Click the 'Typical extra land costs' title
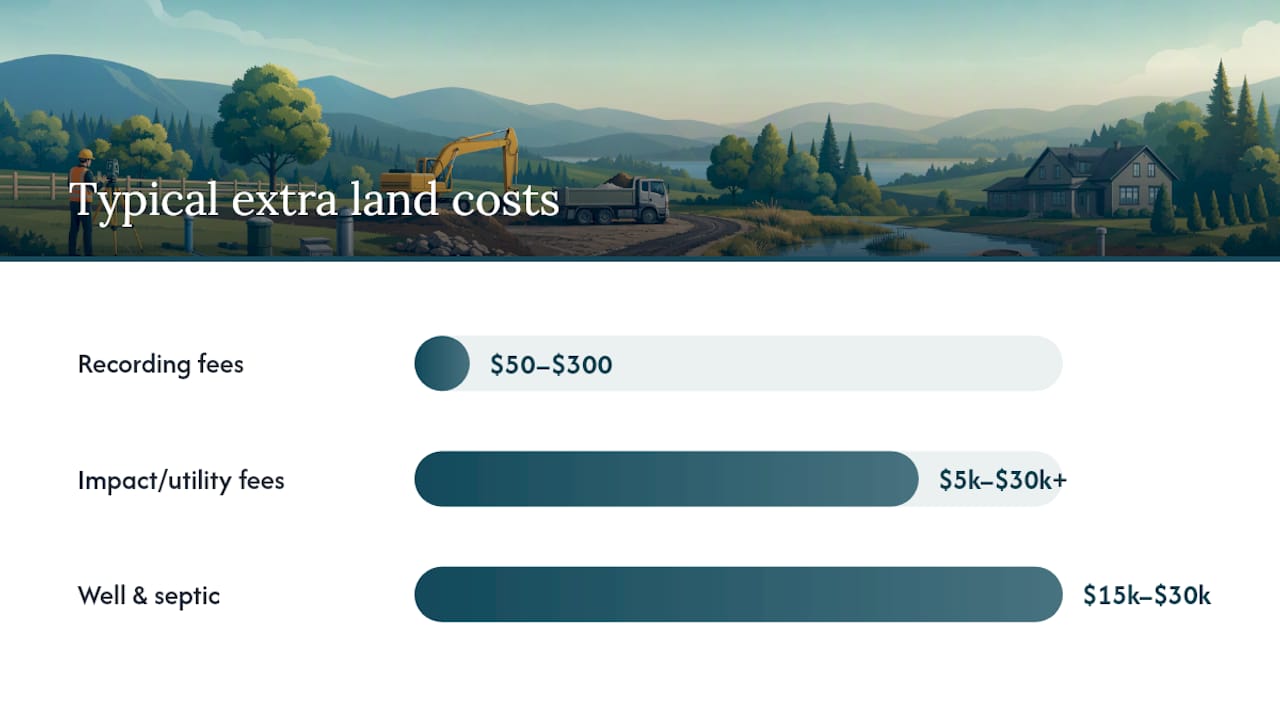1280x720 pixels. click(x=314, y=200)
